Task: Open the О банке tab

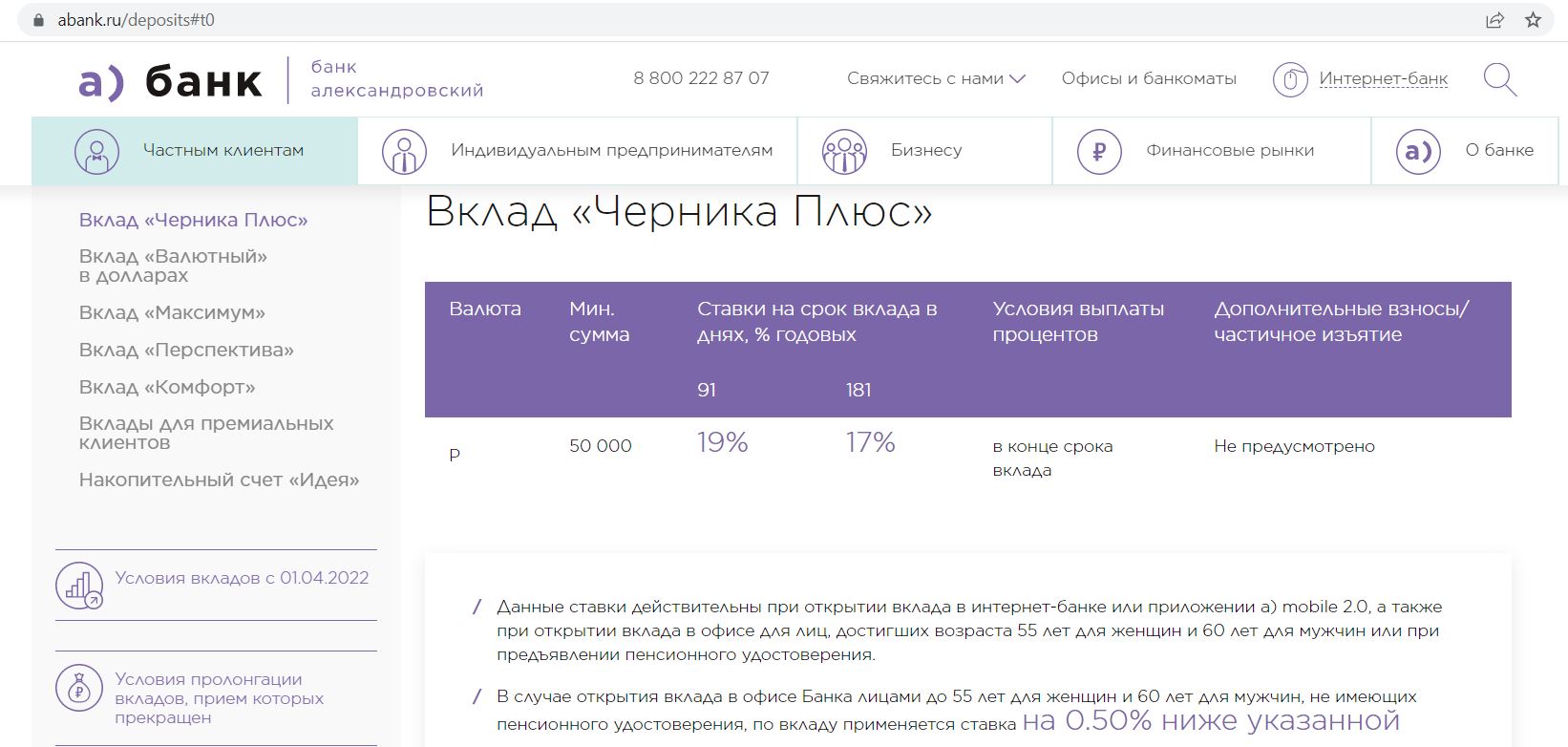Action: [1465, 151]
